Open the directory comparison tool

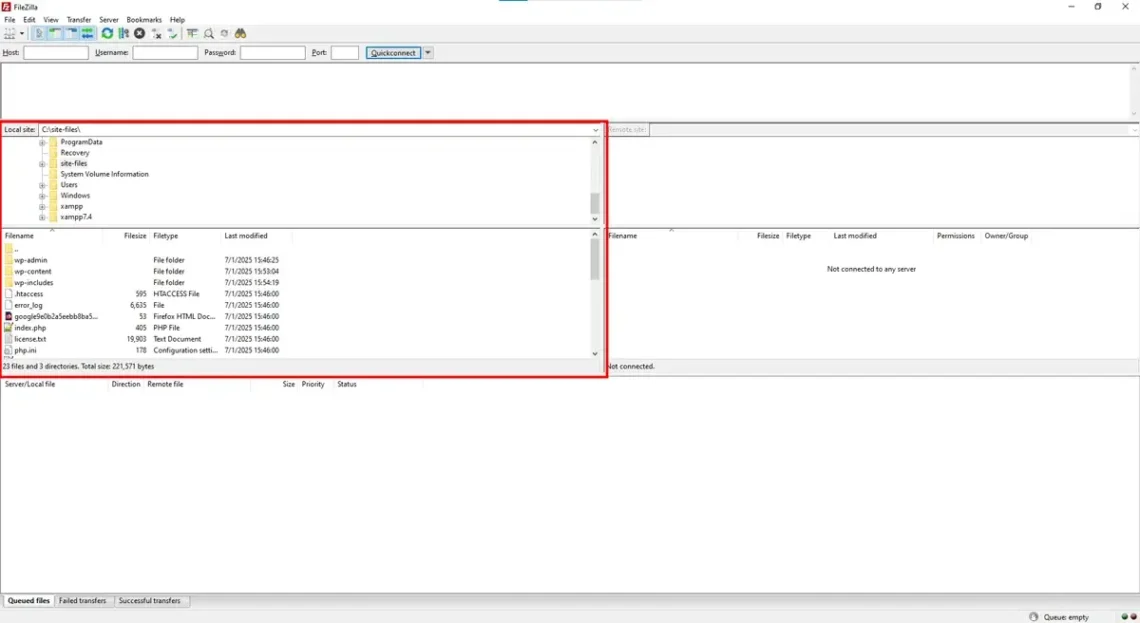point(208,33)
